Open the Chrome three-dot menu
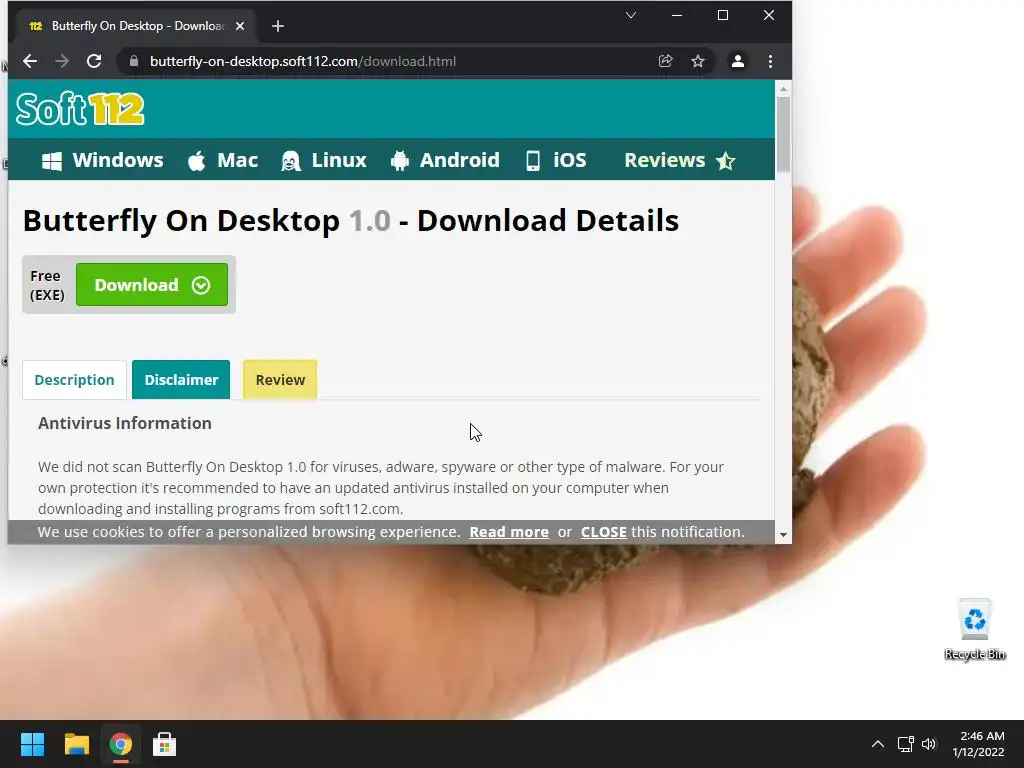This screenshot has height=768, width=1024. tap(771, 61)
